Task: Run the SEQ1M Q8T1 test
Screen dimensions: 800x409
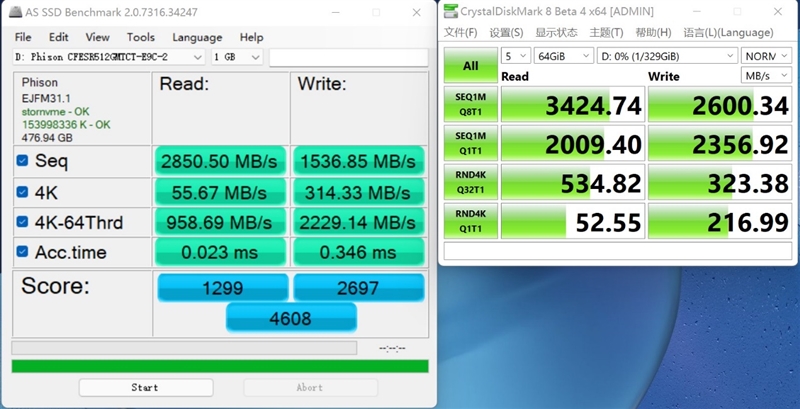Action: click(470, 104)
